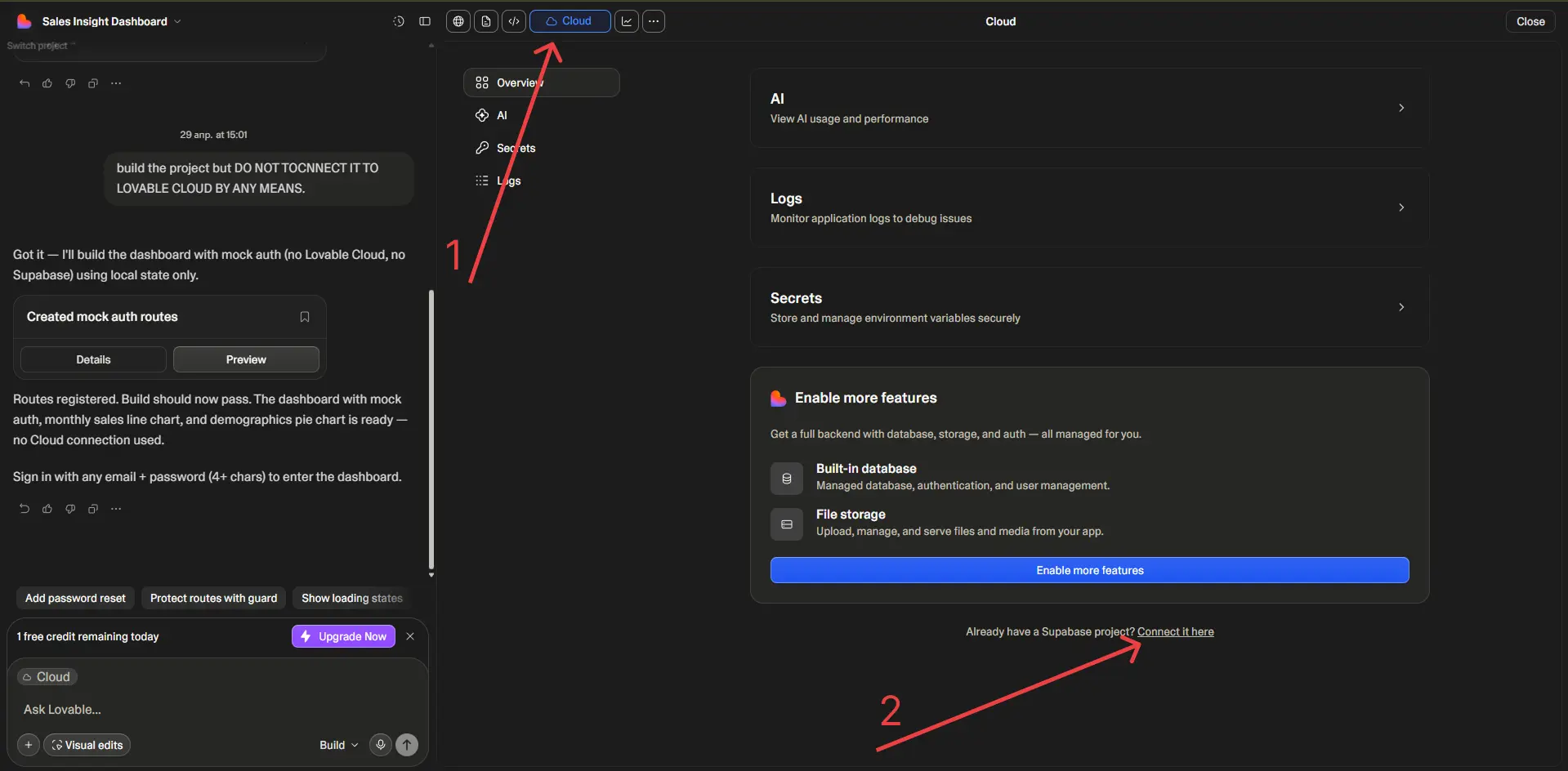Switch to code view with the </> icon

514,21
